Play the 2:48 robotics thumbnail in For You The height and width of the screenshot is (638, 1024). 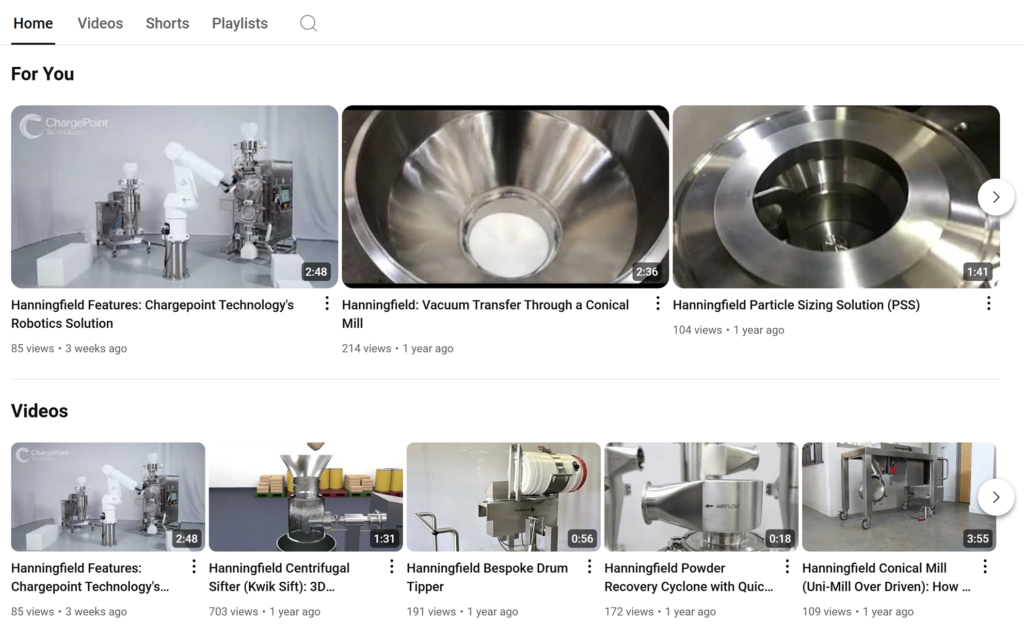click(174, 197)
